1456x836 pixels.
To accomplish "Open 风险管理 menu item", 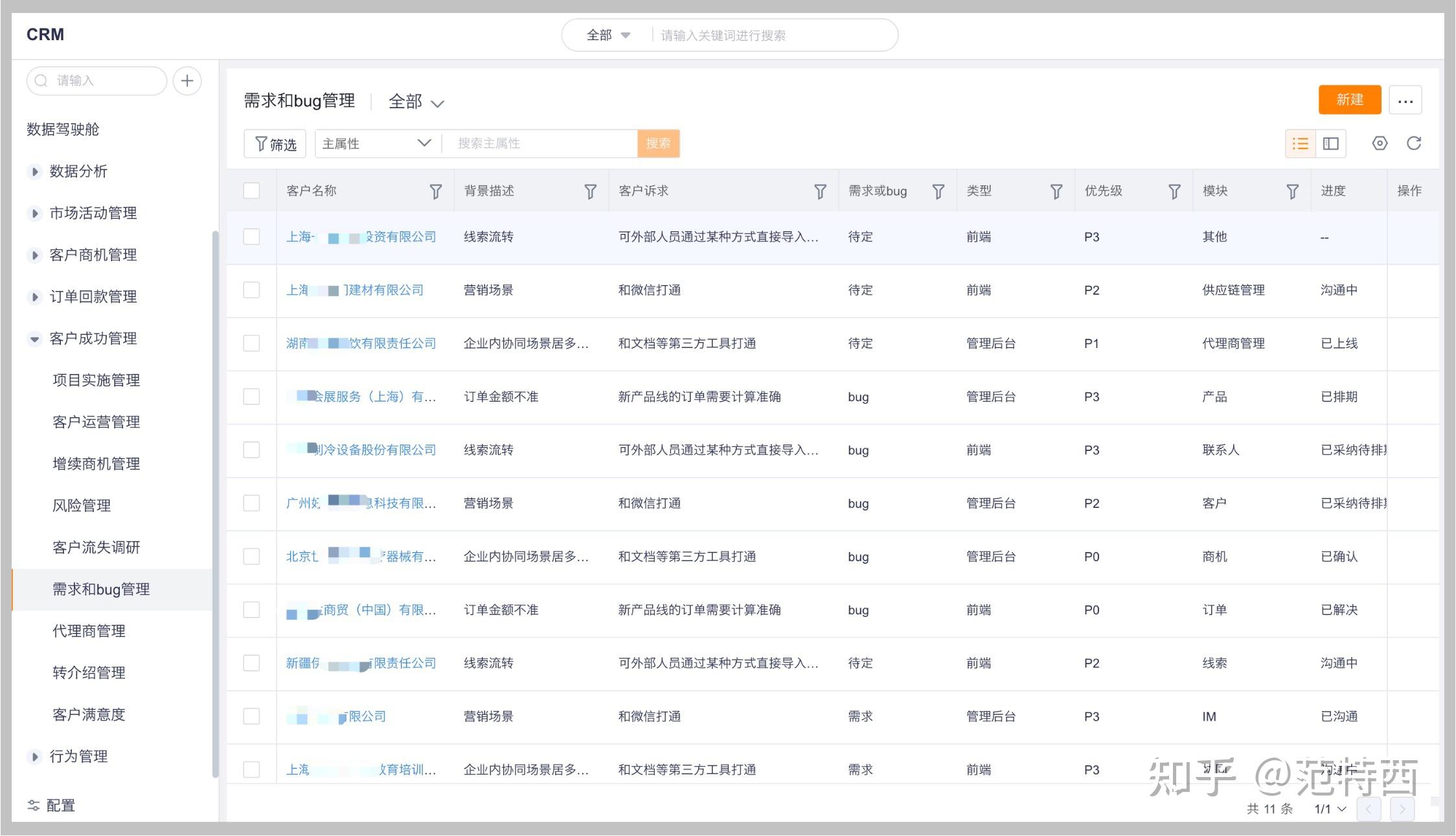I will (82, 505).
